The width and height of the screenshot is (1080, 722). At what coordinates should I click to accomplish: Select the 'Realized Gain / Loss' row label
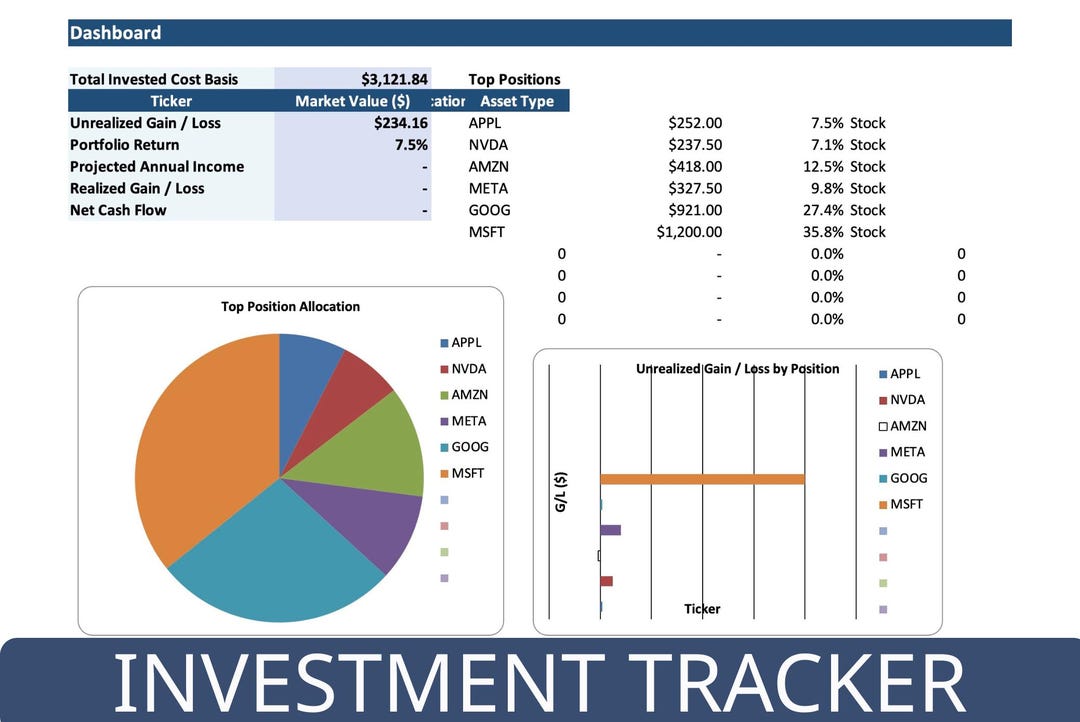click(x=137, y=189)
